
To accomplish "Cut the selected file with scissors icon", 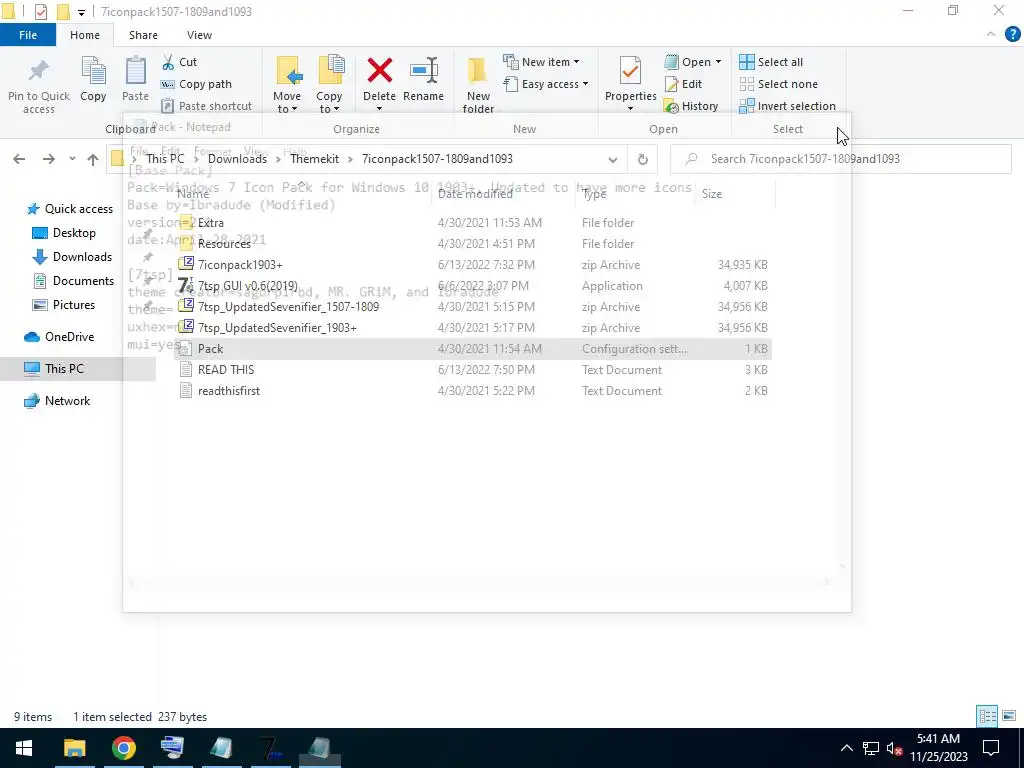I will point(180,62).
